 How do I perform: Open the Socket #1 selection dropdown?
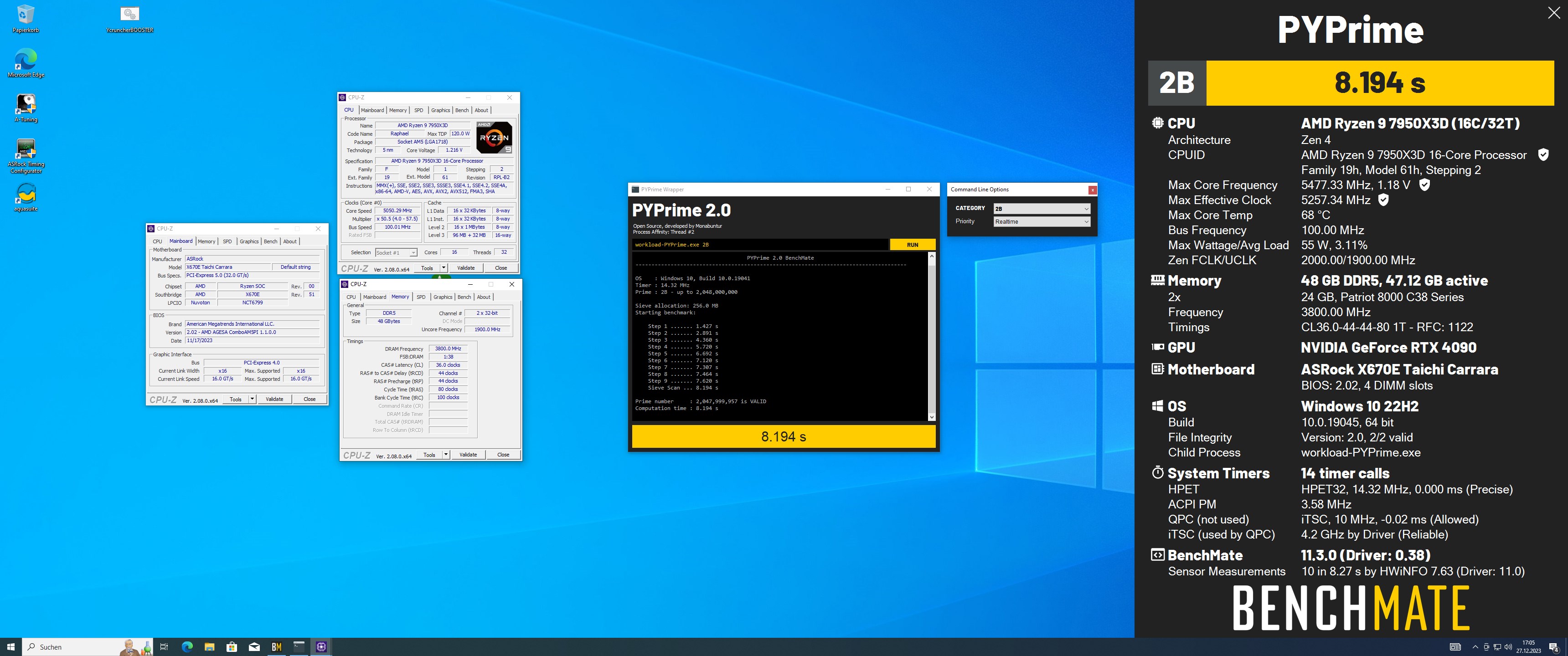point(396,252)
